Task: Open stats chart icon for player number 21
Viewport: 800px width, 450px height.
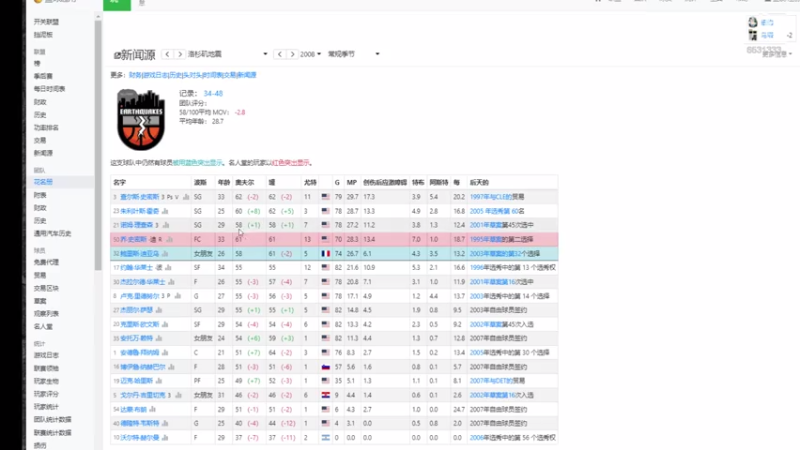Action: pyautogui.click(x=166, y=225)
